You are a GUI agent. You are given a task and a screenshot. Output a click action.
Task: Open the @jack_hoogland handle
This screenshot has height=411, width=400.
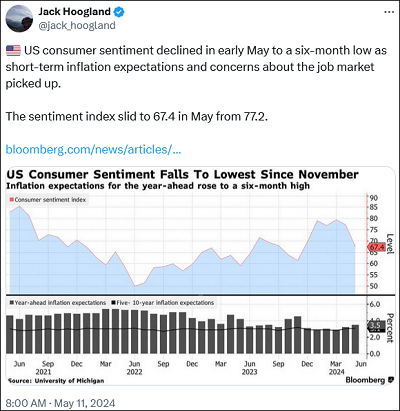click(x=77, y=25)
